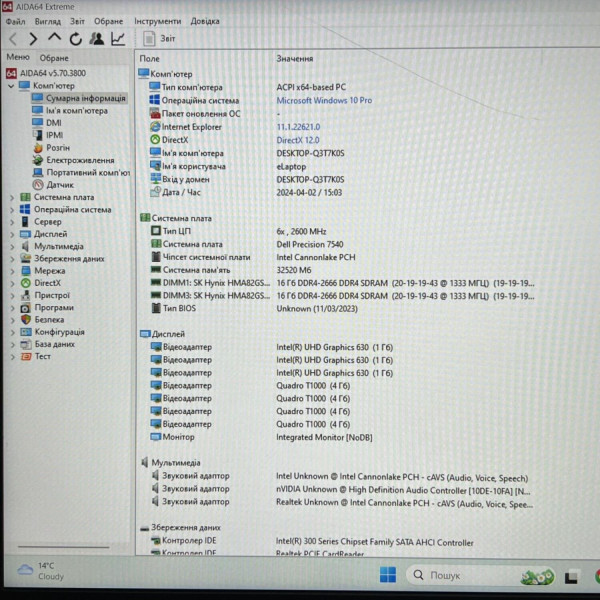Select the DIMM1 SK Hynix row

(342, 283)
